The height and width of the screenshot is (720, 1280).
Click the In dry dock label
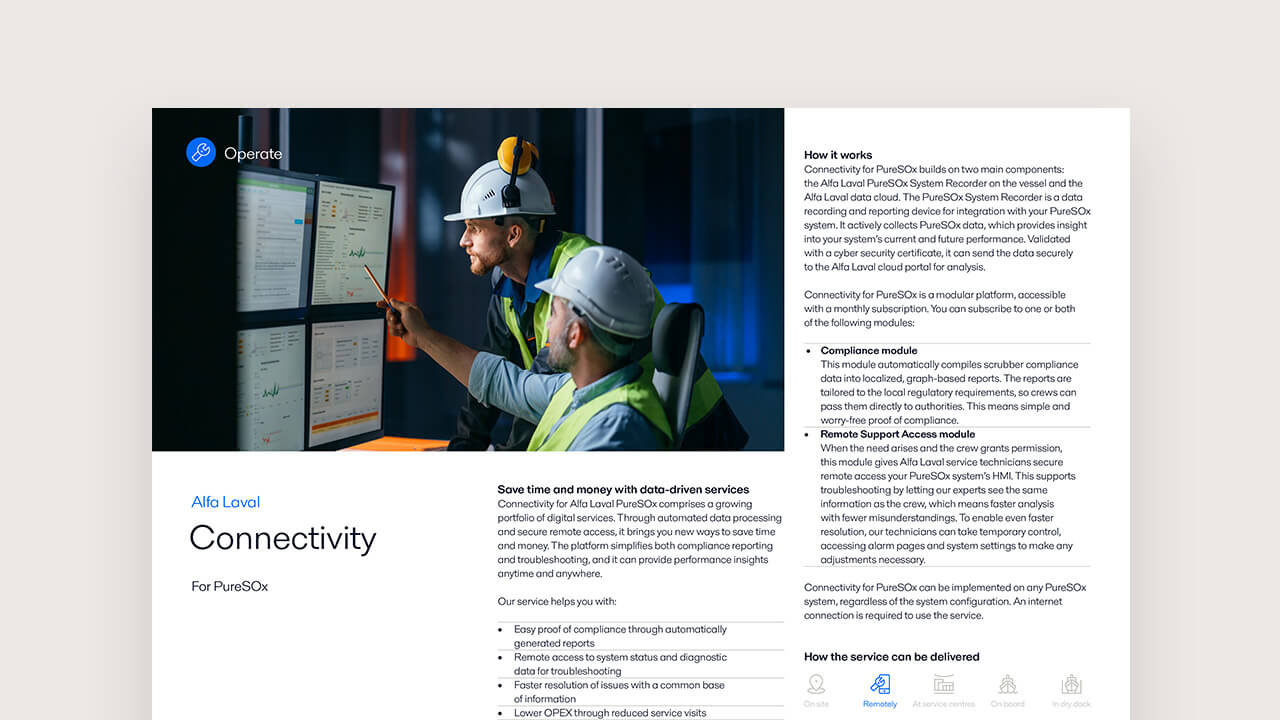click(x=1072, y=705)
